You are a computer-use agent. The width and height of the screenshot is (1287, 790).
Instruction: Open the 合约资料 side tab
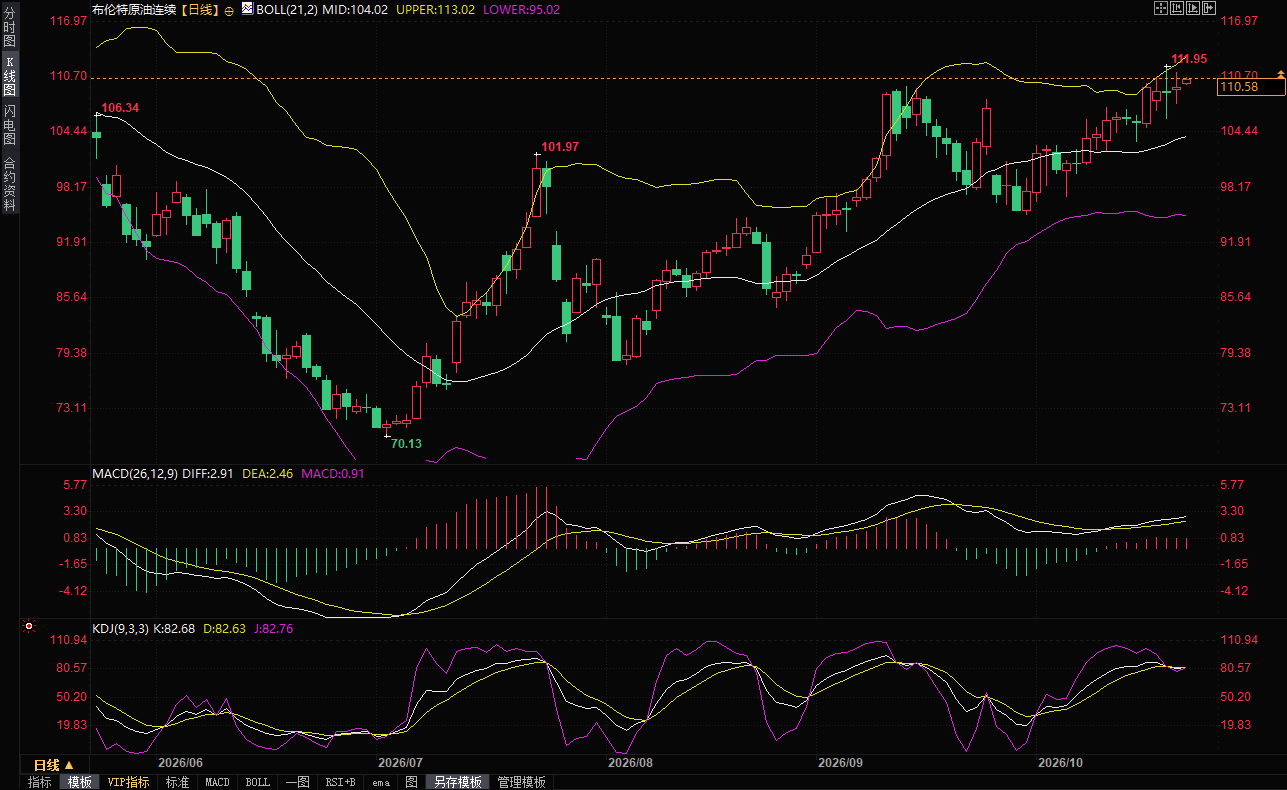tap(10, 183)
